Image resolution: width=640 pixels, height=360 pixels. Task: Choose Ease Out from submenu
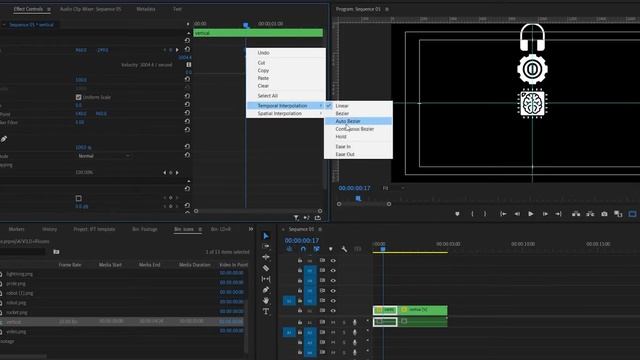point(358,154)
